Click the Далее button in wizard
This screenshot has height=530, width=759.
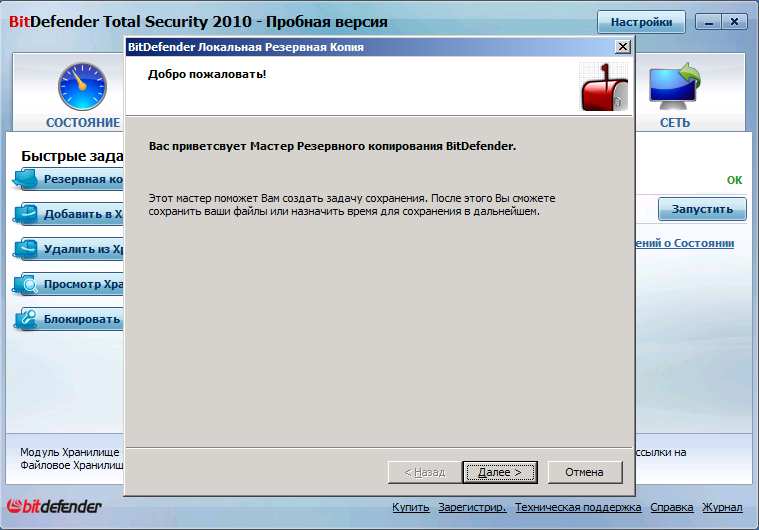[500, 472]
